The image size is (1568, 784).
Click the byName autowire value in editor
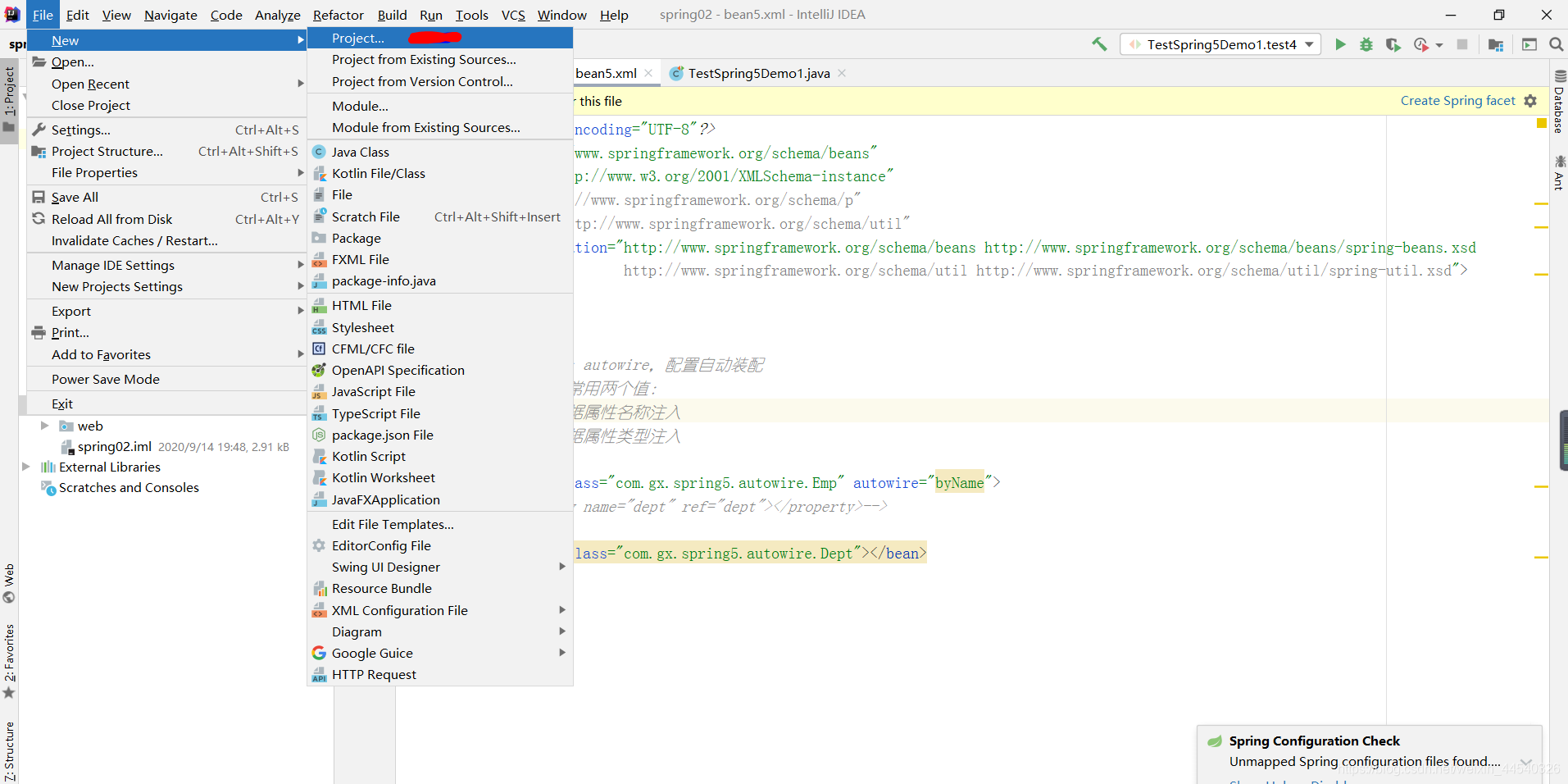[x=959, y=482]
